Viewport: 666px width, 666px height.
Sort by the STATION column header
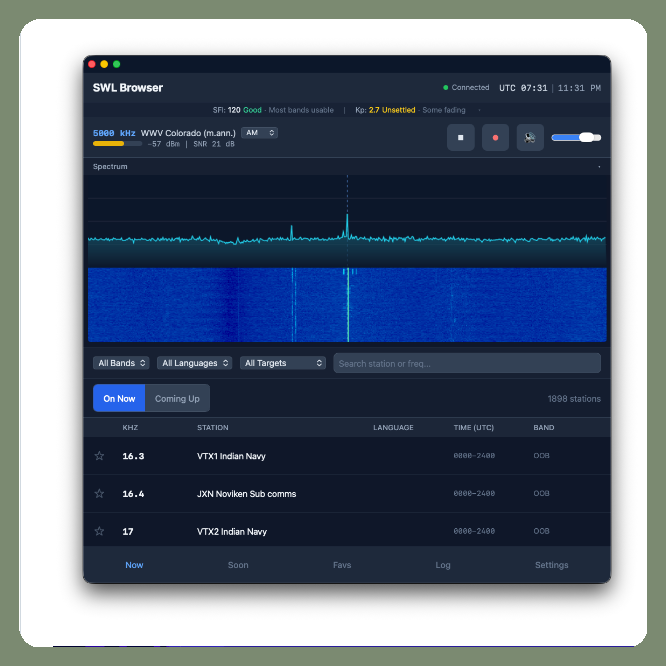click(x=212, y=427)
